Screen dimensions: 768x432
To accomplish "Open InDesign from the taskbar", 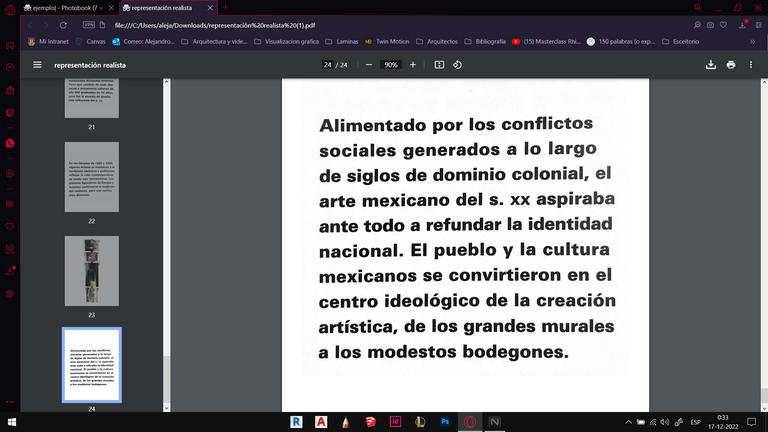I will point(395,422).
